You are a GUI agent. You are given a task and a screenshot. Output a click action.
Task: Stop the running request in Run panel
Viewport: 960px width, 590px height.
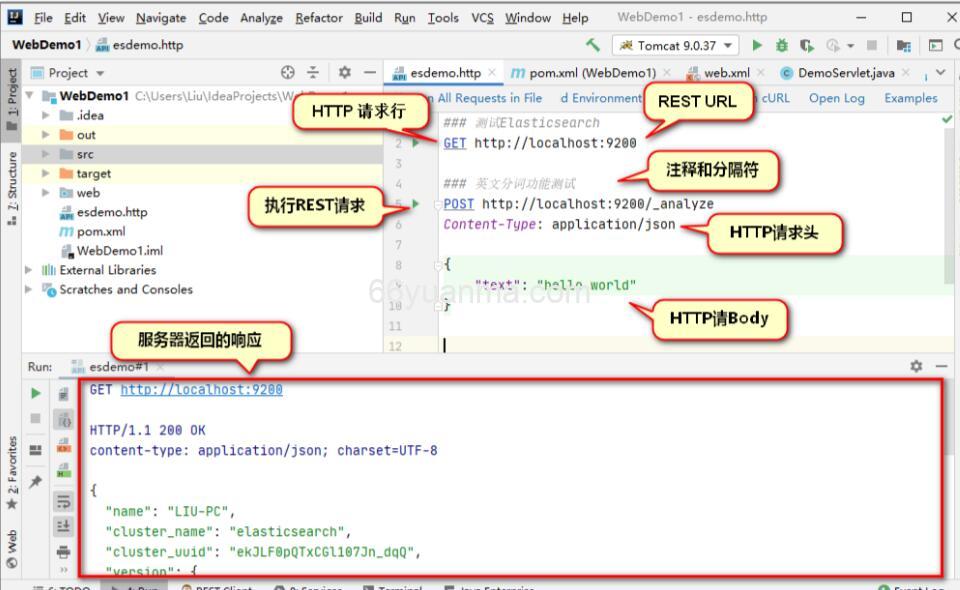(x=36, y=416)
